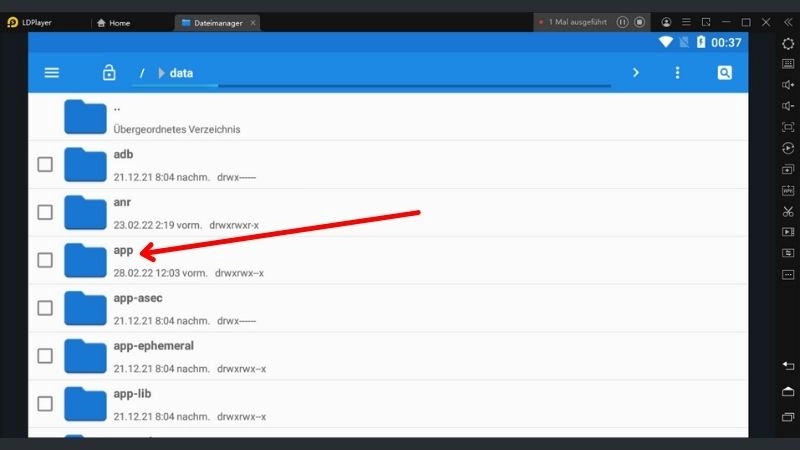Open the app folder icon

[x=85, y=260]
